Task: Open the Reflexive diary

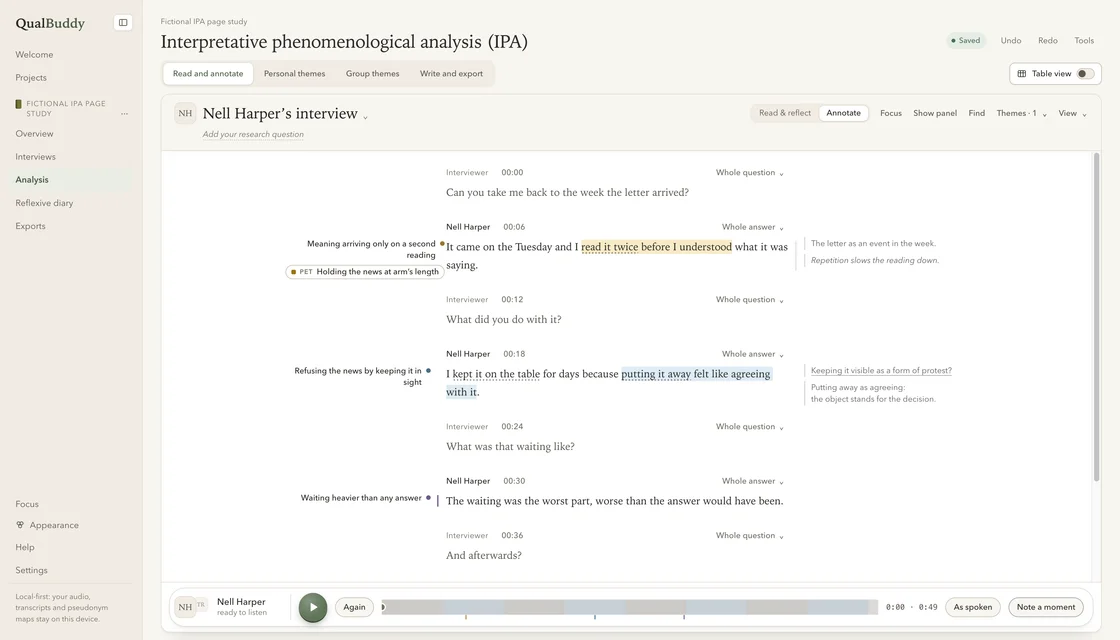Action: coord(44,203)
